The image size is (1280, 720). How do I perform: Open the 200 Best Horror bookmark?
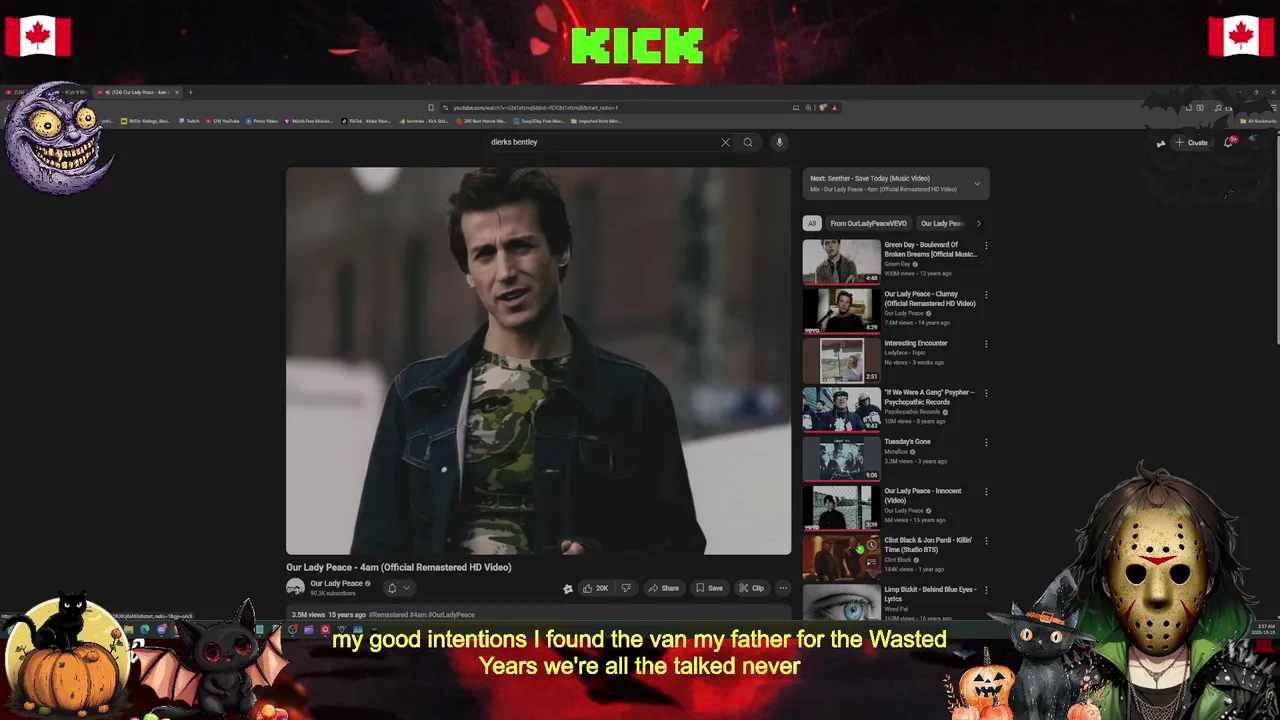click(482, 121)
